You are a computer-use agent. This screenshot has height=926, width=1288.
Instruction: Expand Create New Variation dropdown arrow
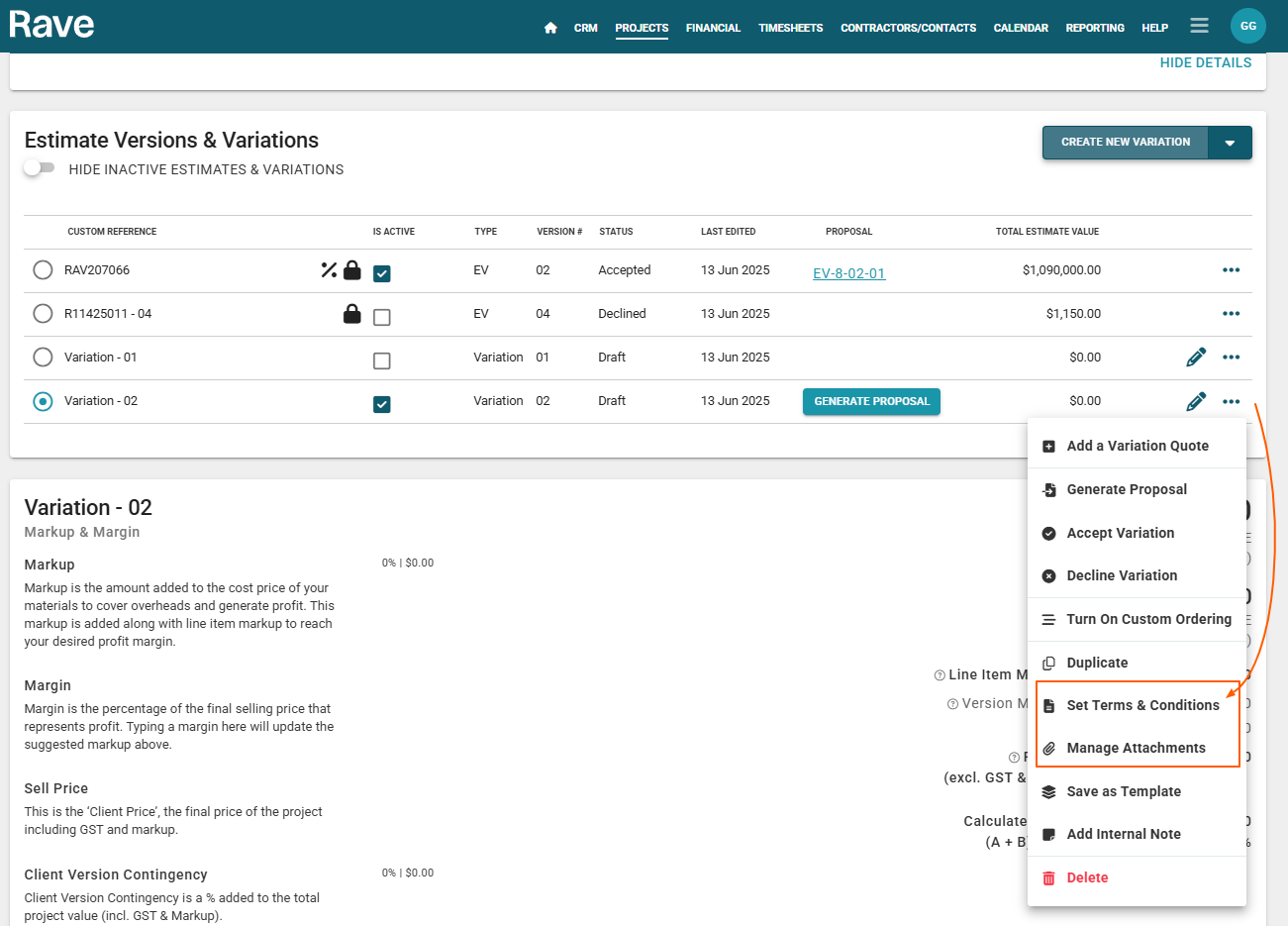point(1230,143)
